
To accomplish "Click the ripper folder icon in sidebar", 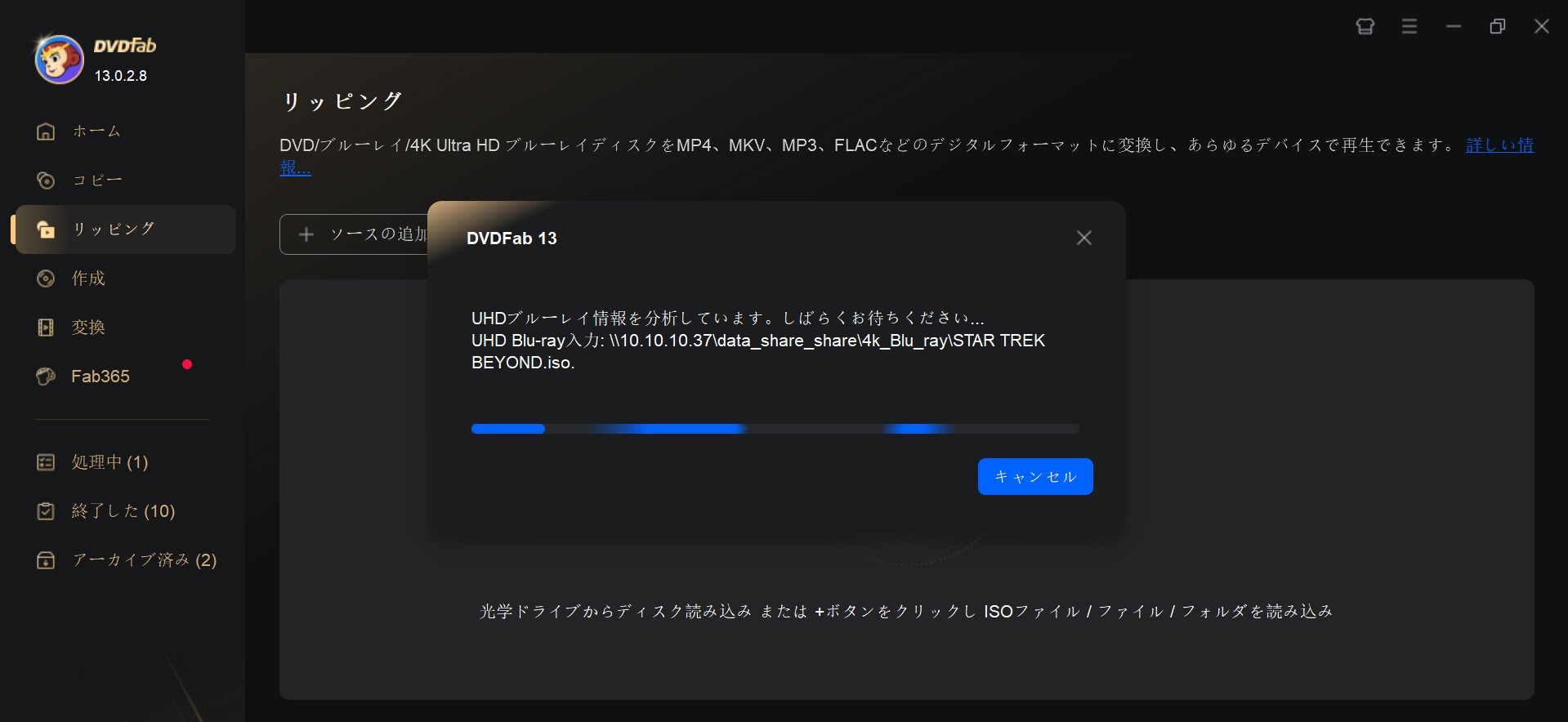I will click(46, 230).
